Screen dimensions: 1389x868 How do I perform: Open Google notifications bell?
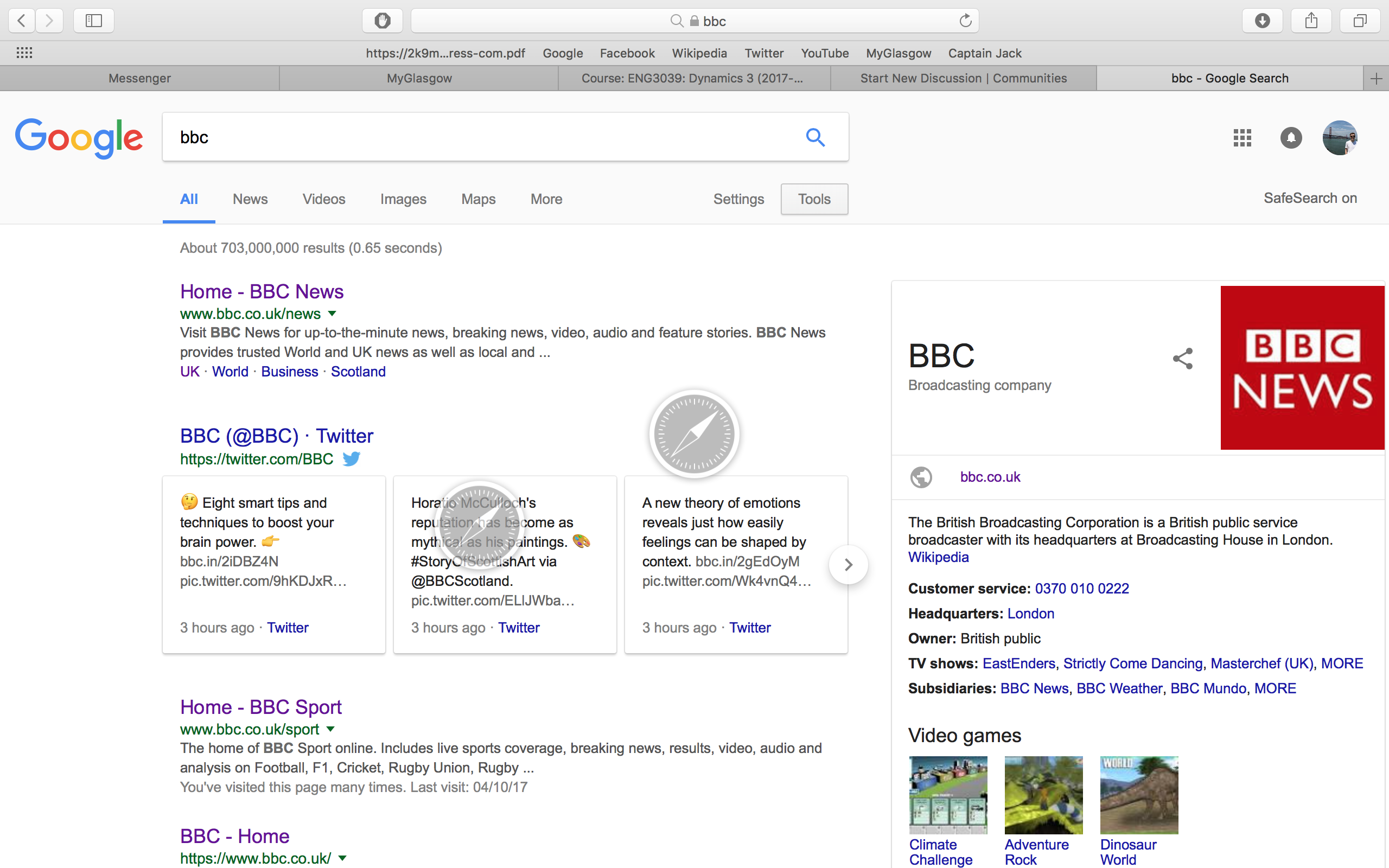[1291, 138]
